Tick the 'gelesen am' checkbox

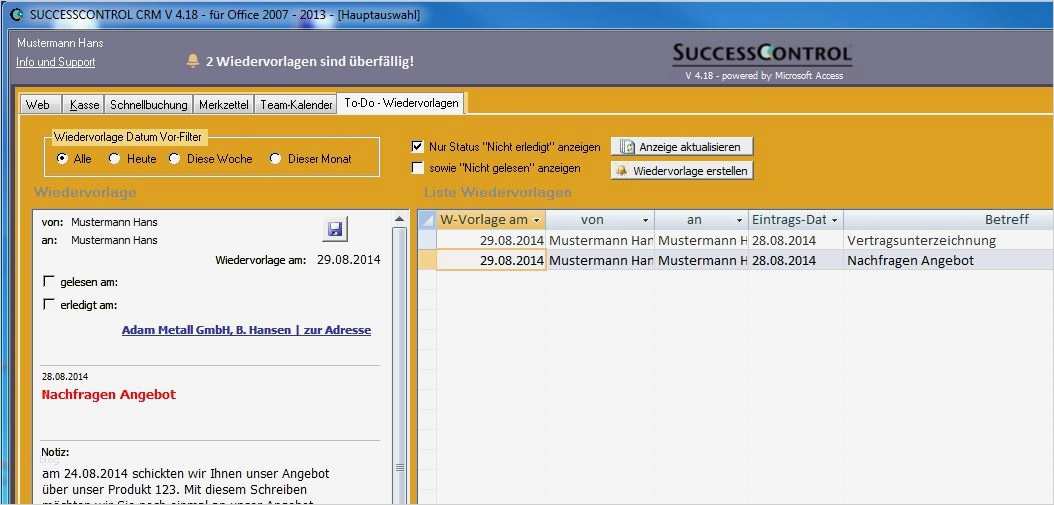(x=48, y=281)
